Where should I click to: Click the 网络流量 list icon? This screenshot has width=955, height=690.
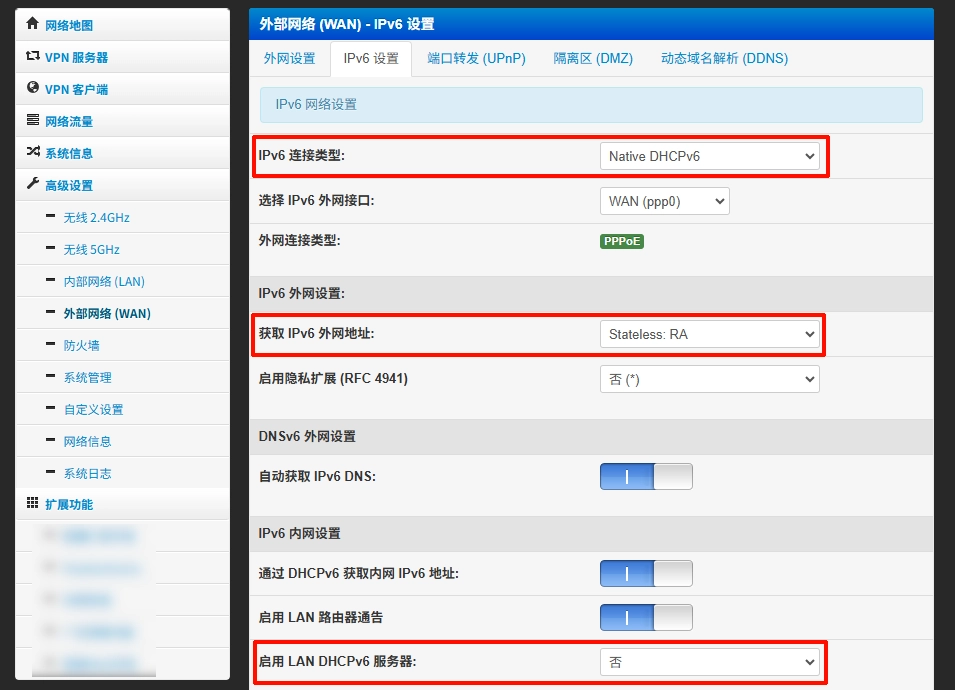(32, 121)
